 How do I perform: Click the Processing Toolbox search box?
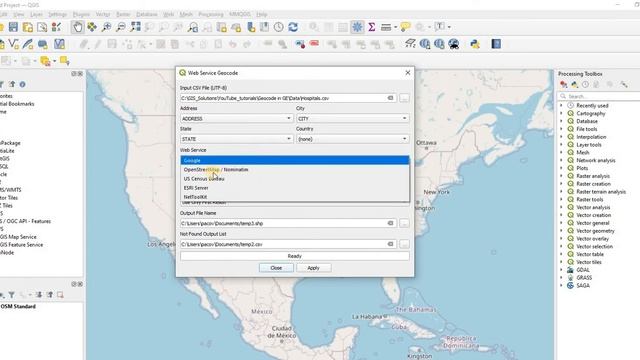coord(599,96)
